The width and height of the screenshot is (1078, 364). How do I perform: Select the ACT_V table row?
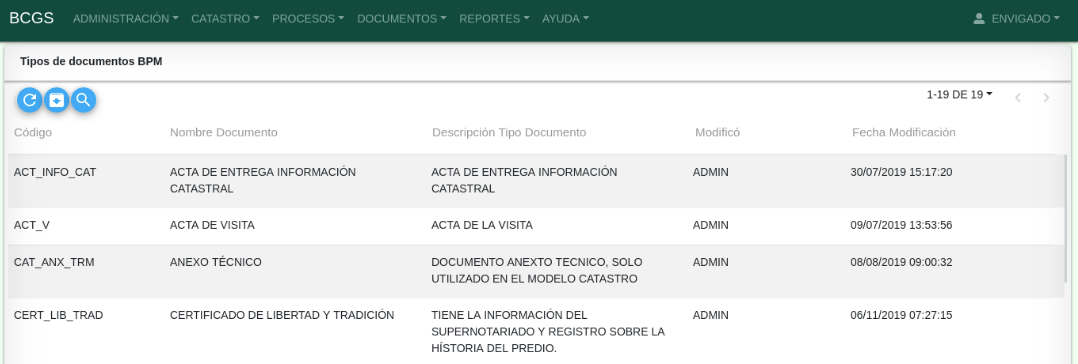coord(536,226)
